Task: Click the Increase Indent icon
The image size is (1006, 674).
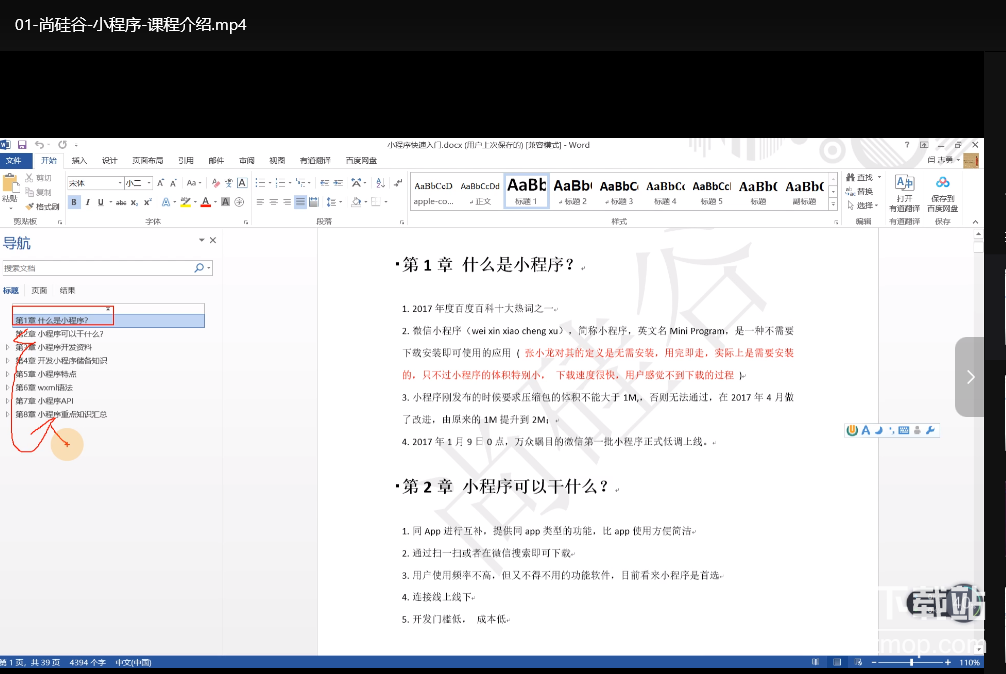Action: [x=338, y=183]
